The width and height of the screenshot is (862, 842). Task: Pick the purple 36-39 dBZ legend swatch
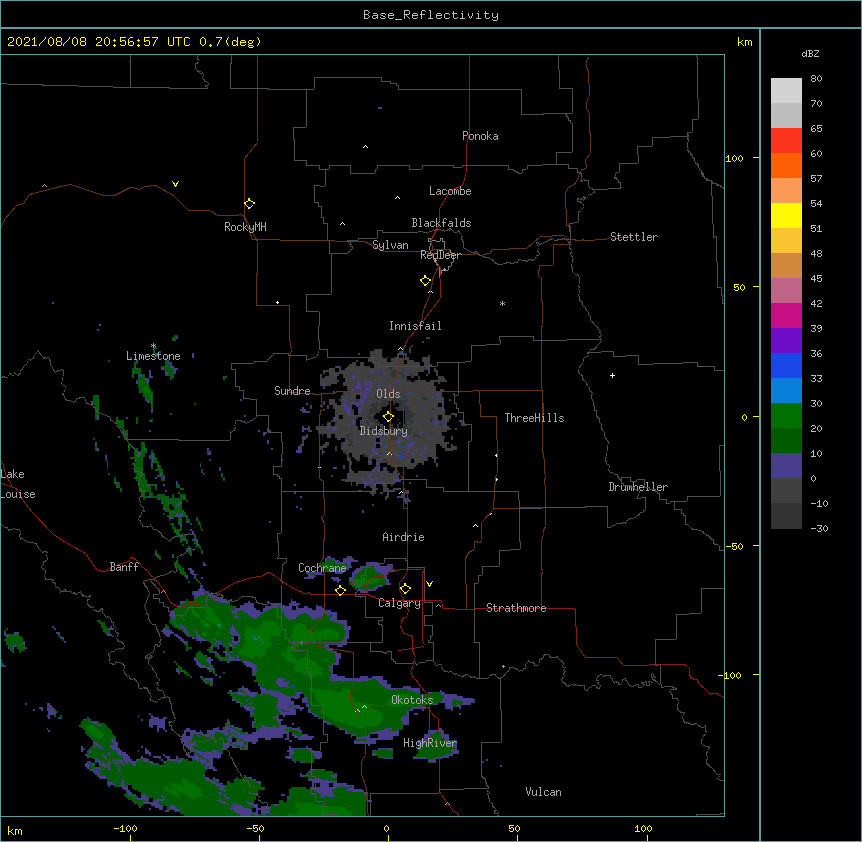click(x=786, y=340)
